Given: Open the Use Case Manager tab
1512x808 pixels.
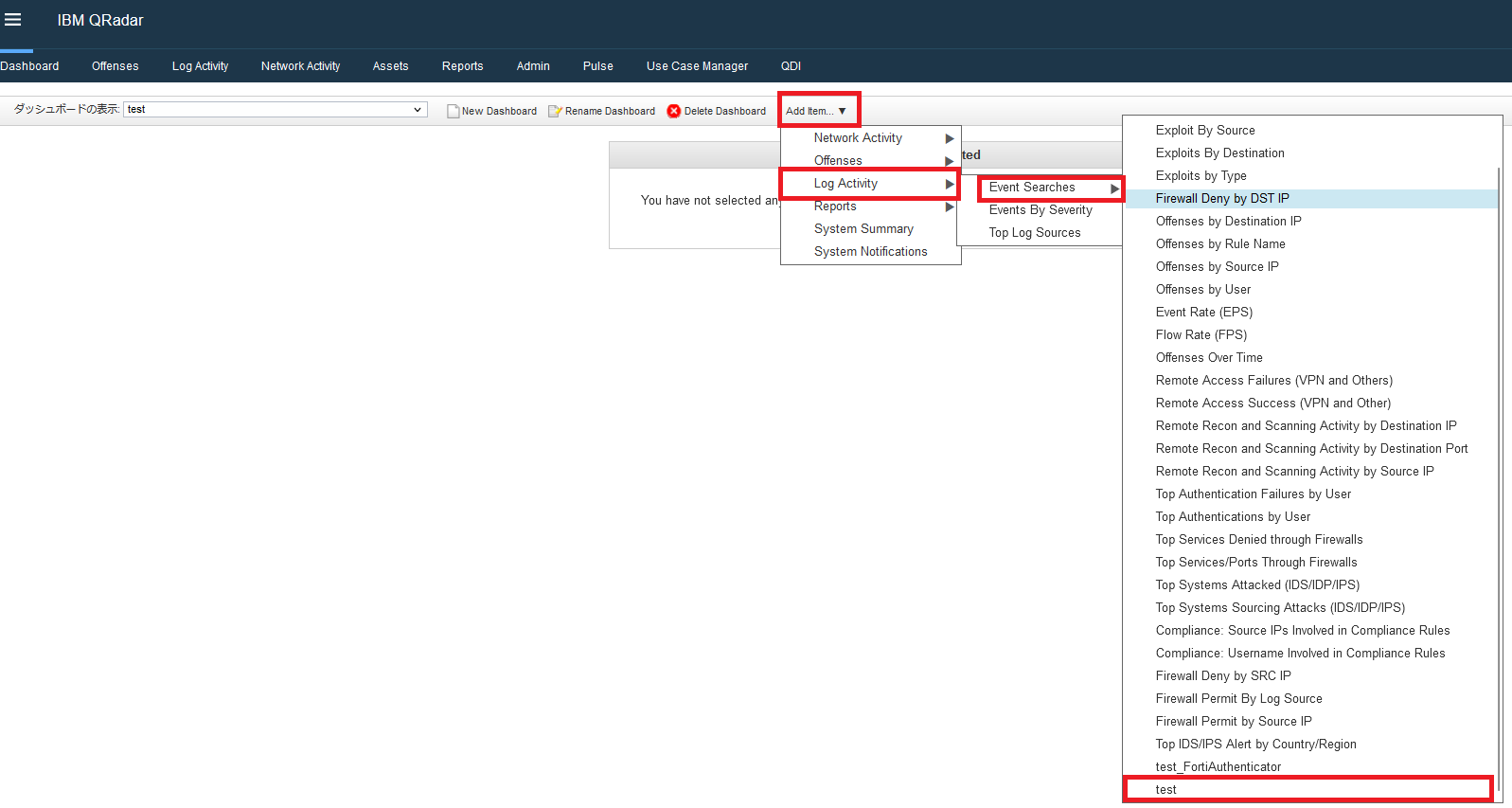Looking at the screenshot, I should (698, 66).
